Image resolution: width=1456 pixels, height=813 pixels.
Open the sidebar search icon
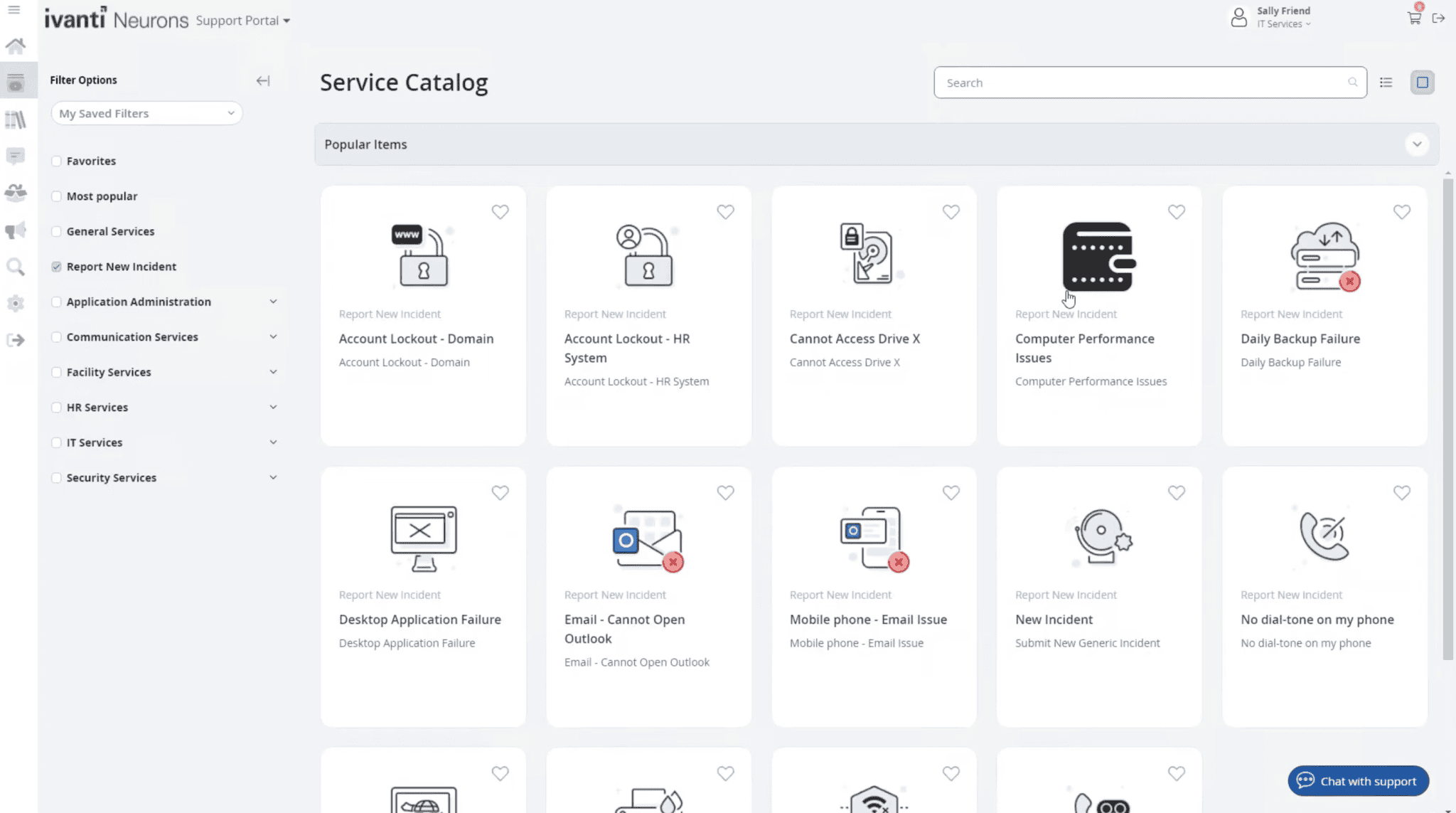(16, 267)
